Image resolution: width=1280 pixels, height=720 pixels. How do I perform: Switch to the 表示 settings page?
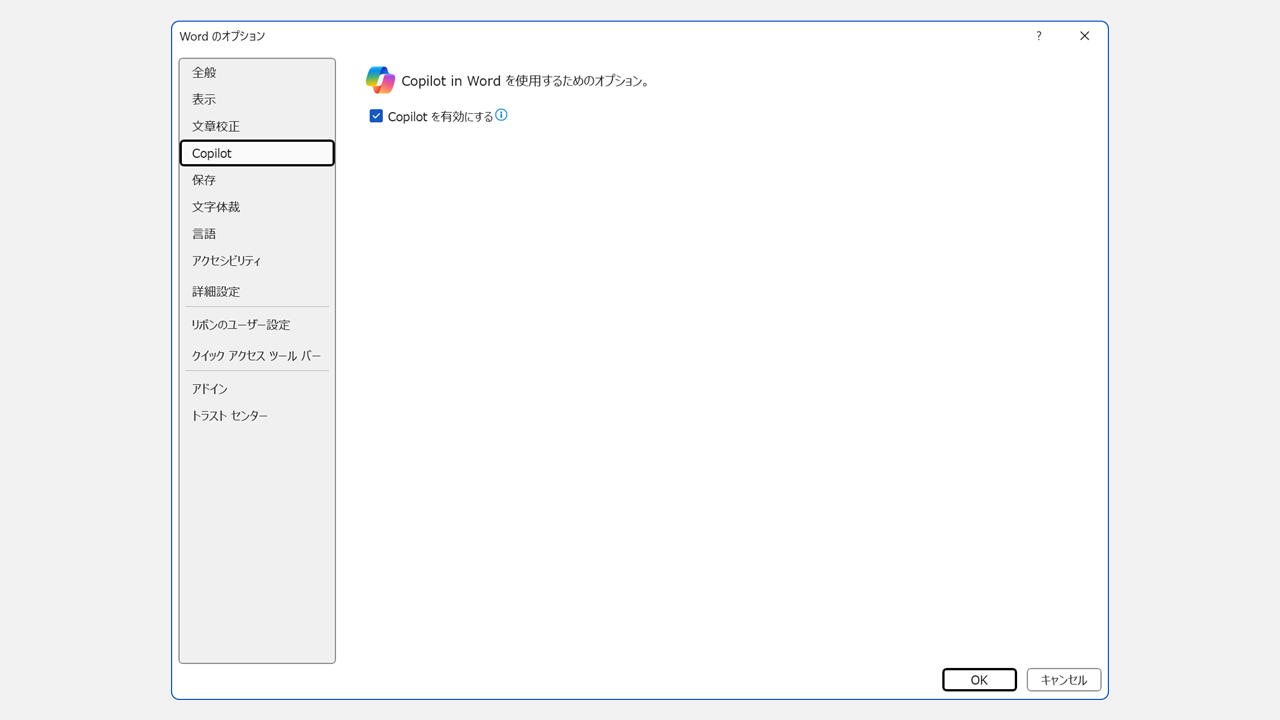(205, 100)
